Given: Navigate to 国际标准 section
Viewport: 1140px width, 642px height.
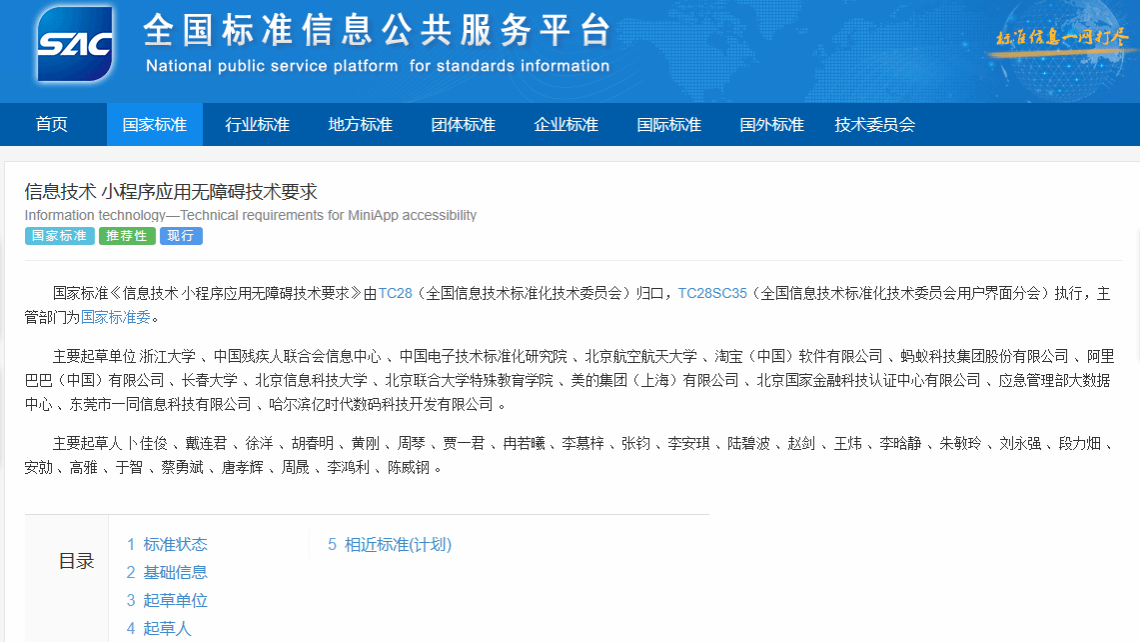Looking at the screenshot, I should [x=669, y=125].
